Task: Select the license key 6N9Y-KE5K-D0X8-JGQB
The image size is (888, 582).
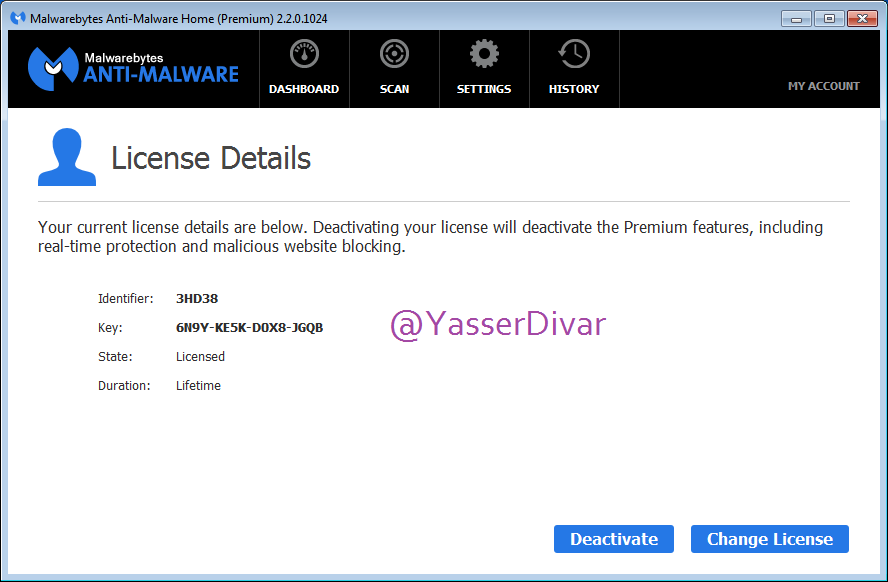Action: (x=249, y=328)
